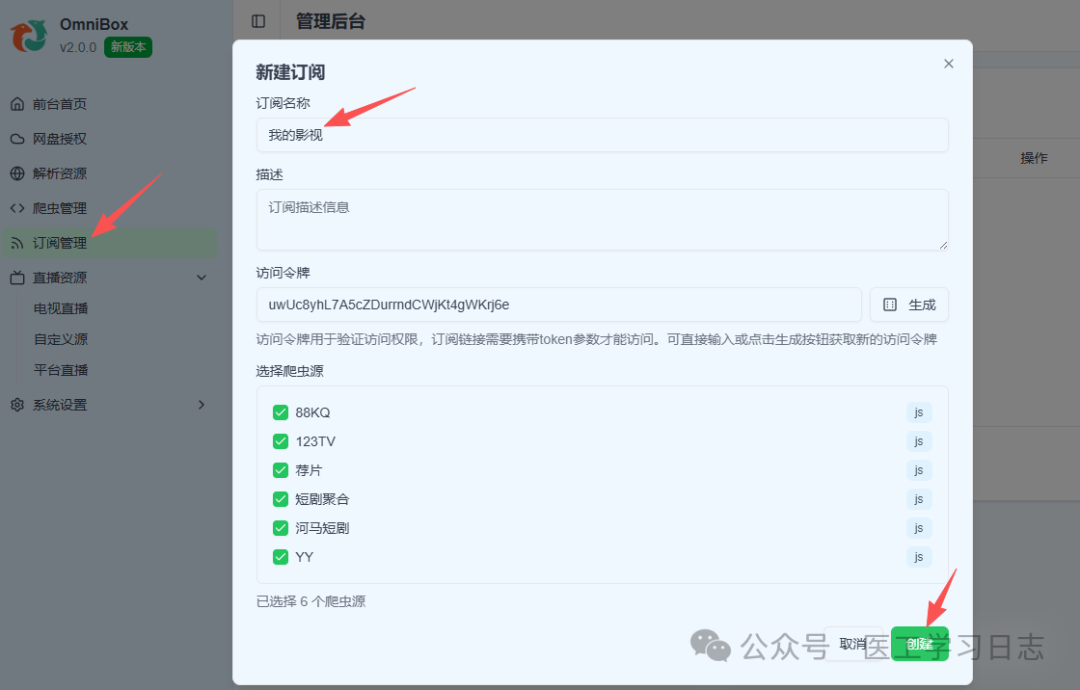This screenshot has height=690, width=1080.
Task: Uncheck the 88KQ crawler source
Action: [280, 411]
